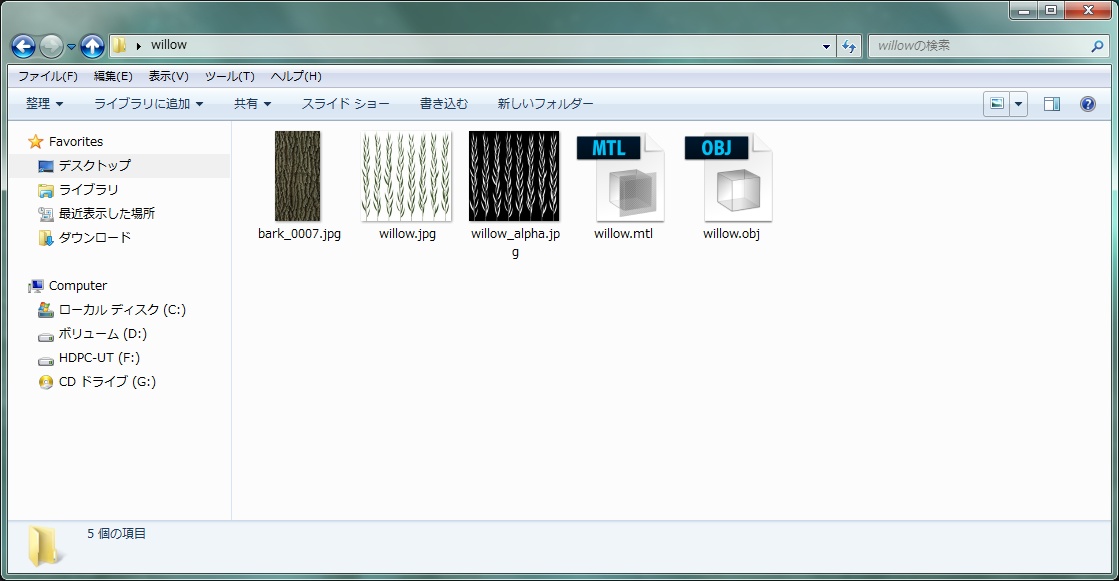Select the willow.obj OBJ file icon
This screenshot has height=581, width=1119.
(x=729, y=177)
